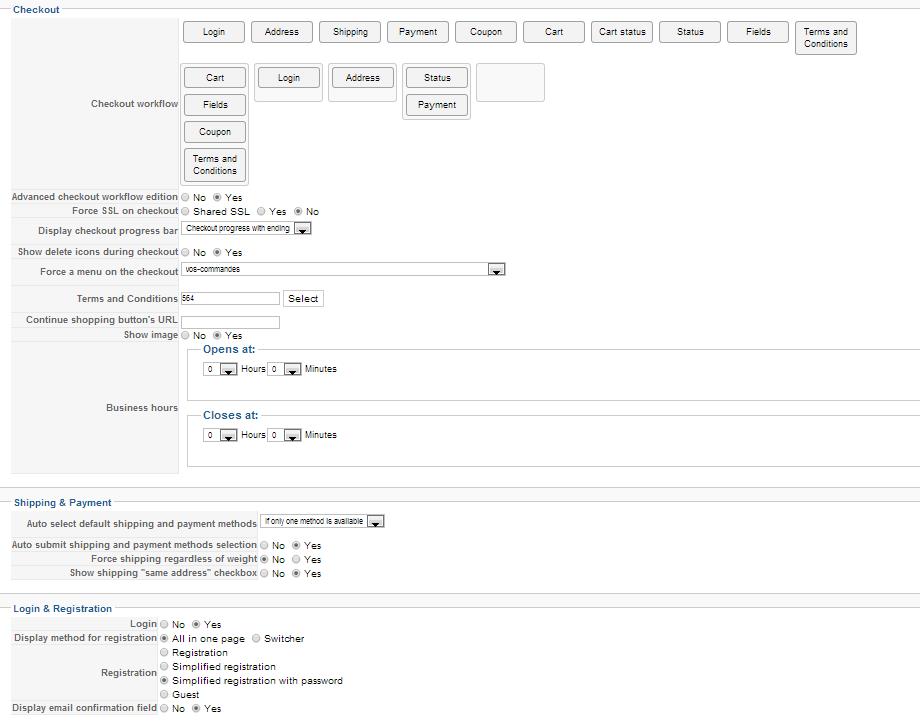Screen dimensions: 920x726
Task: Select the Guest registration option
Action: 164,695
